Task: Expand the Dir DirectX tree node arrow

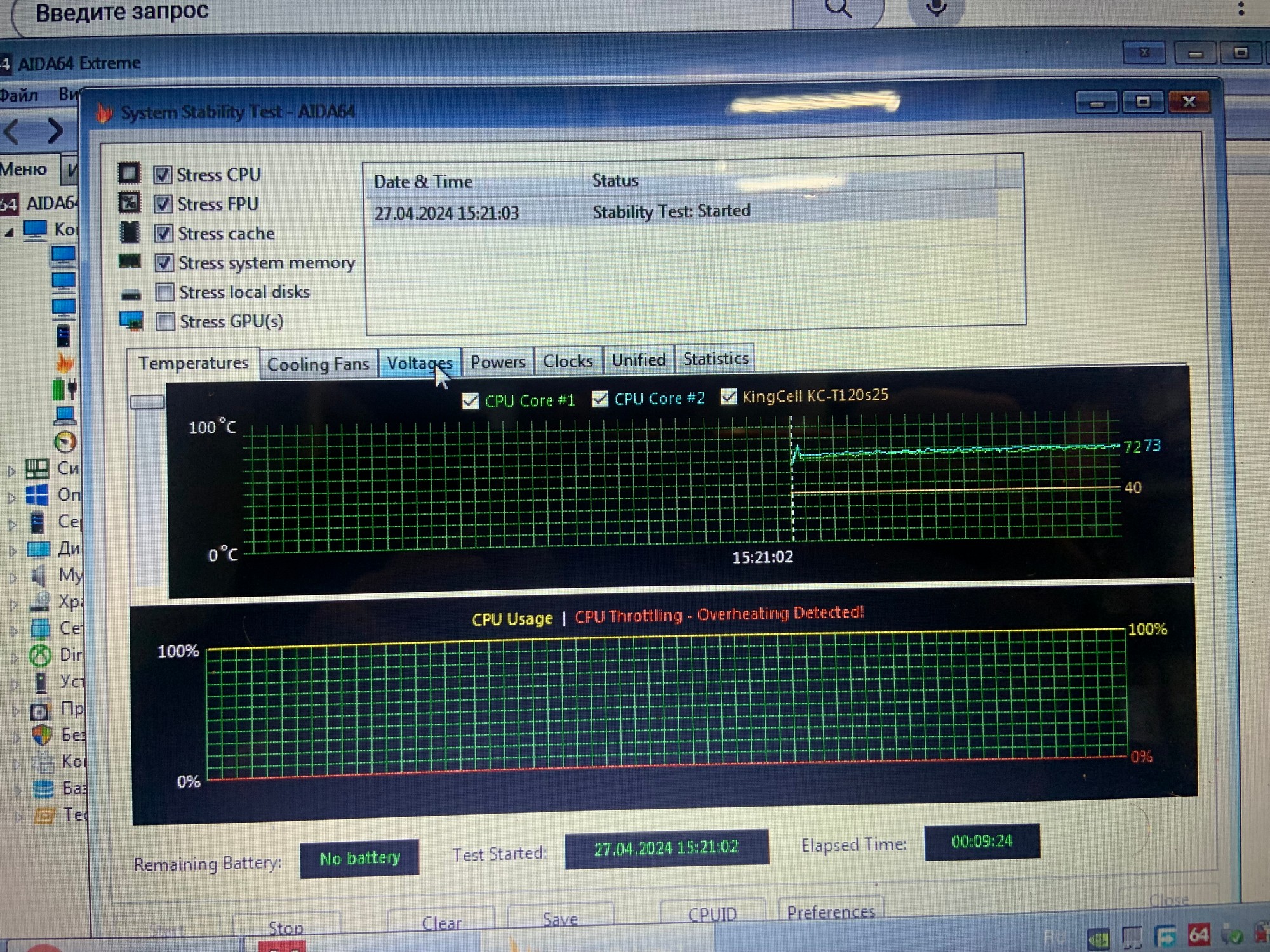Action: (15, 658)
